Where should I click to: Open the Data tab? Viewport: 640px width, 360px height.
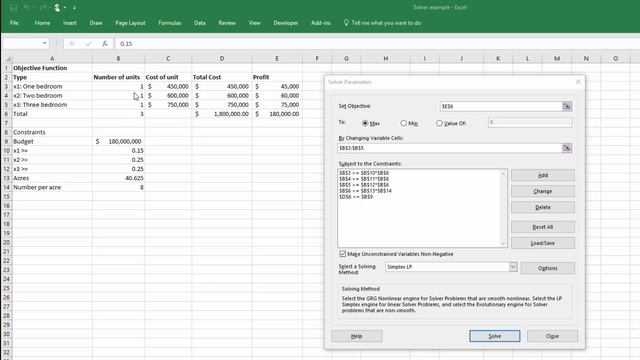[x=200, y=23]
